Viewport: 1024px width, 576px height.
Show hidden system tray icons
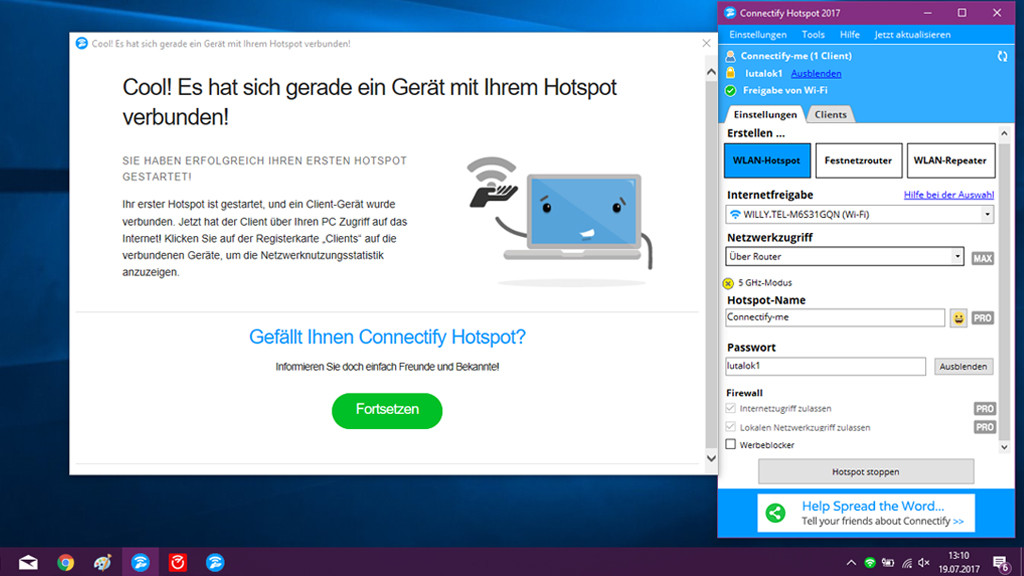point(851,563)
